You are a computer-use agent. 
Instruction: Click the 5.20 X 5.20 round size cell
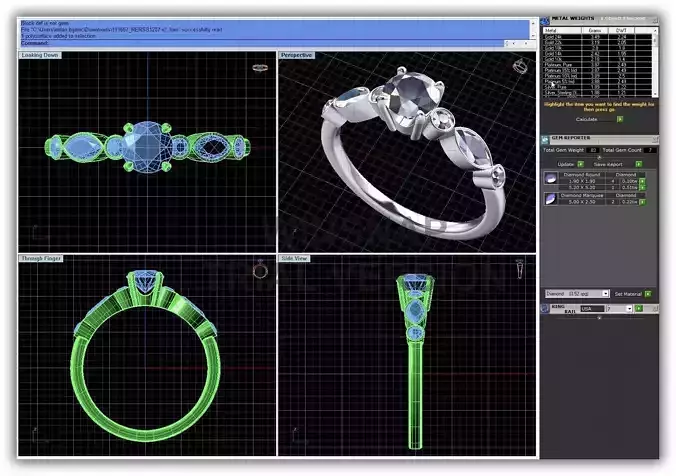582,187
